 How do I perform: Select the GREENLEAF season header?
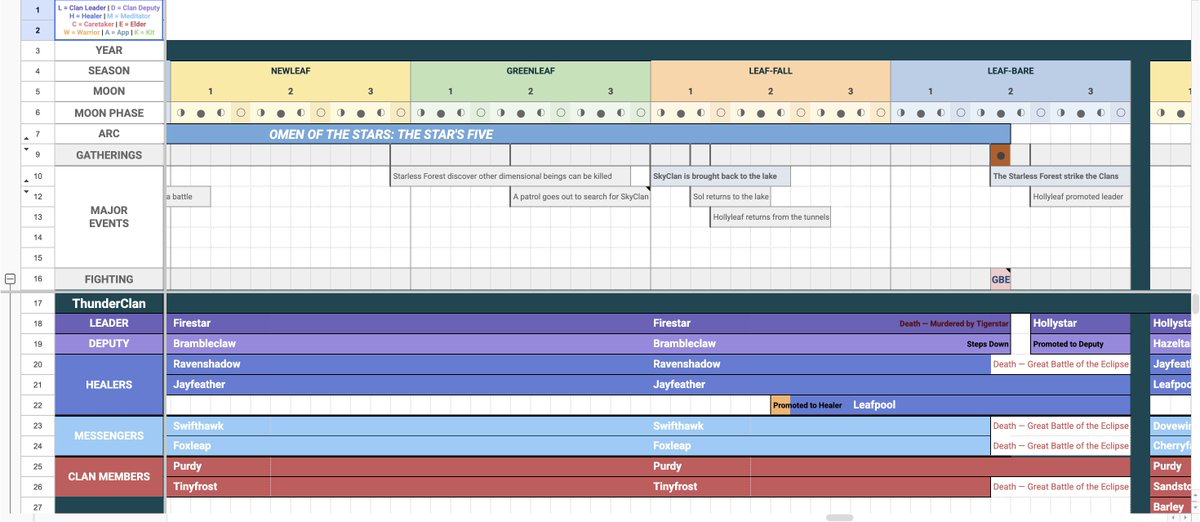point(530,71)
